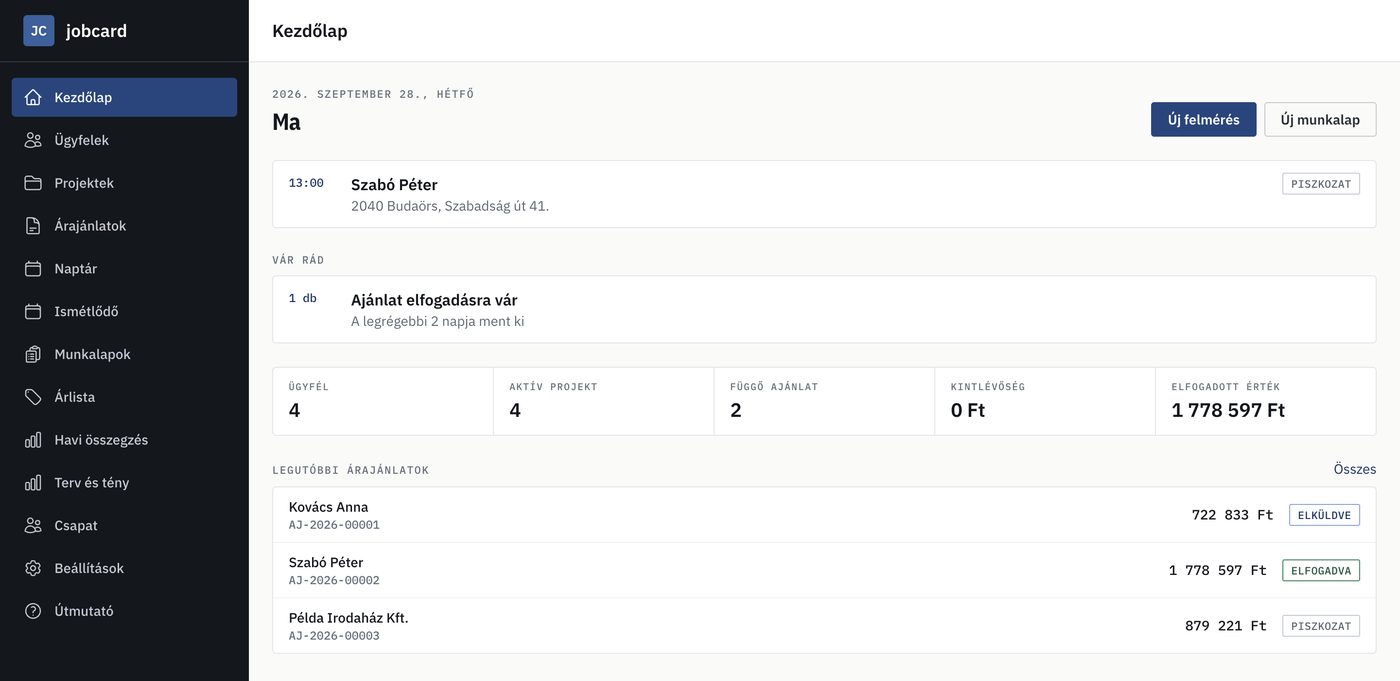Viewport: 1400px width, 681px height.
Task: Click the Új felmérés button
Action: [x=1203, y=119]
